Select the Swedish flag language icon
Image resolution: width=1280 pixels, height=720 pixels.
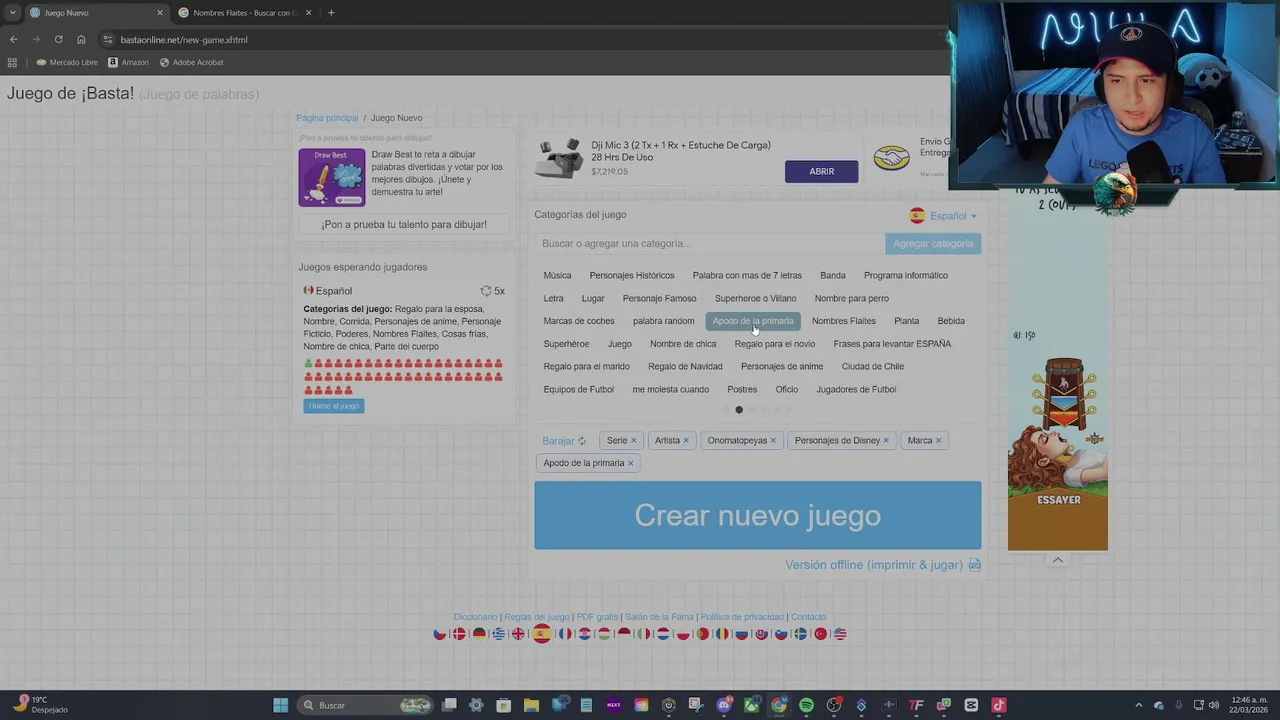[801, 634]
